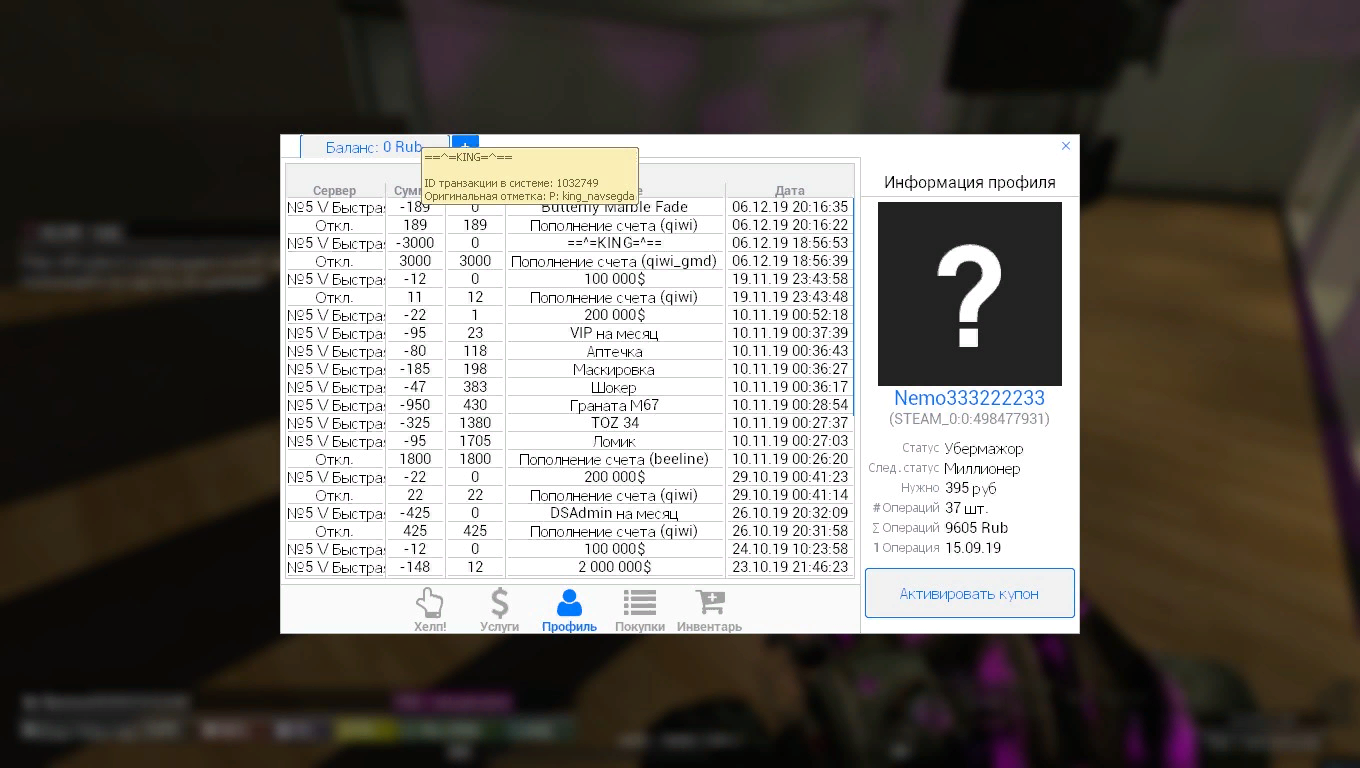
Task: Open the Nemo333222233 profile name link
Action: (x=969, y=398)
